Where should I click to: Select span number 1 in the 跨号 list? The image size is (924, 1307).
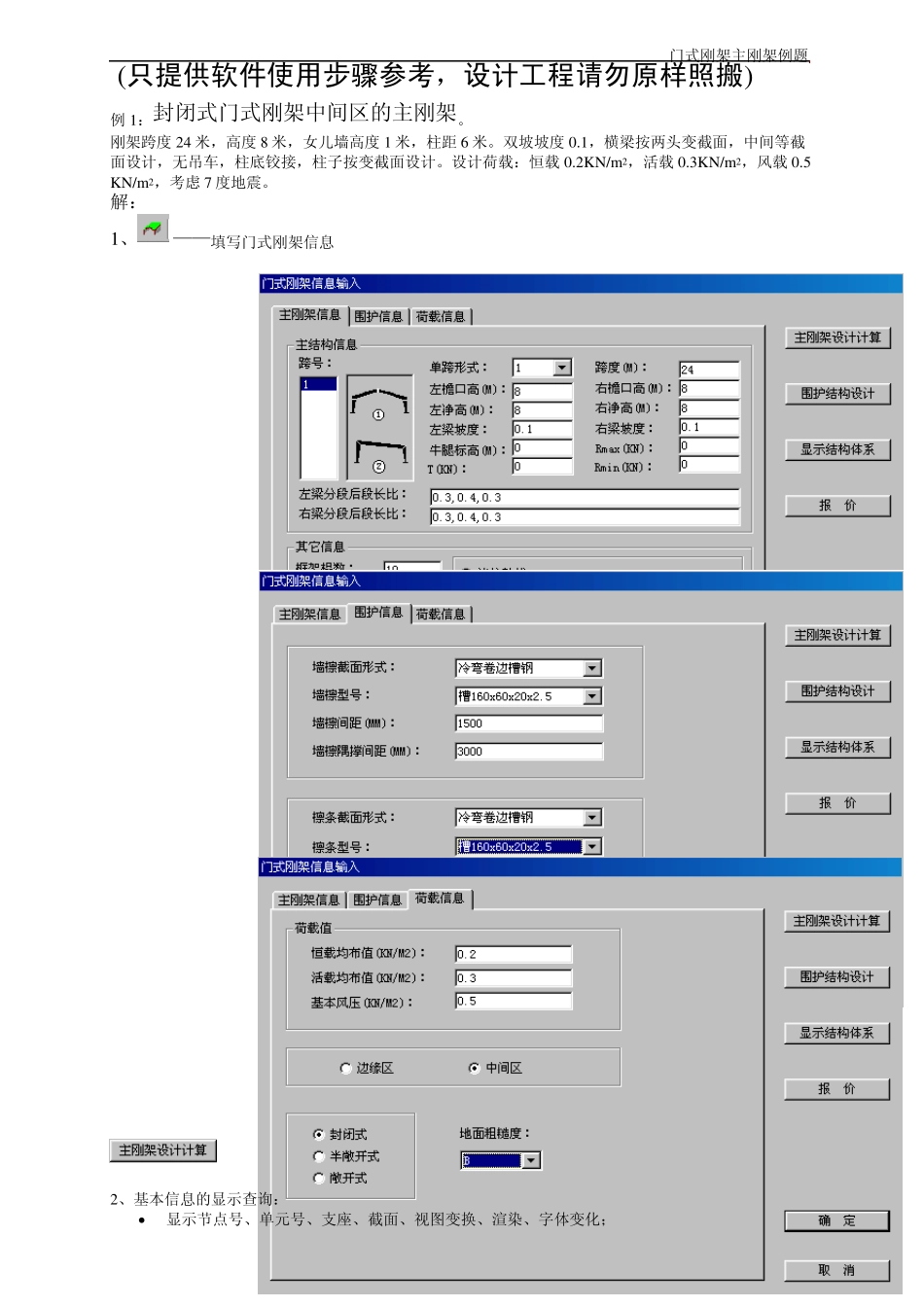318,384
